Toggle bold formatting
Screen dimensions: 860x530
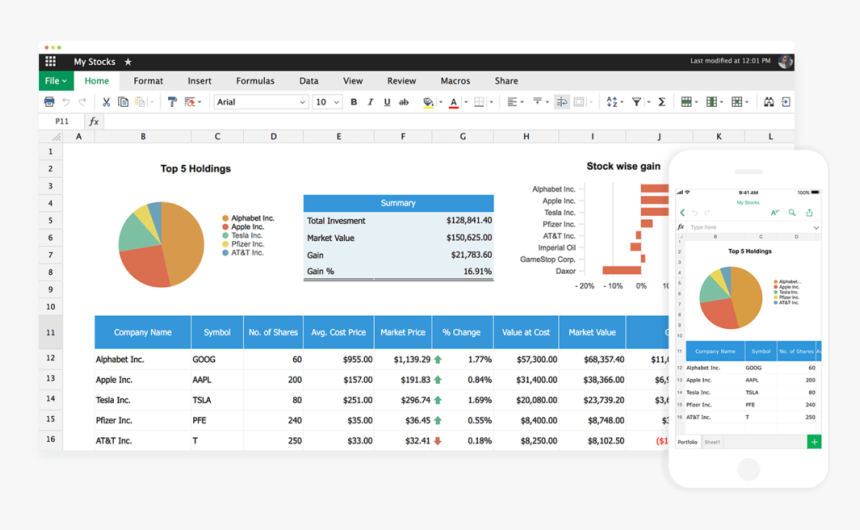coord(354,102)
